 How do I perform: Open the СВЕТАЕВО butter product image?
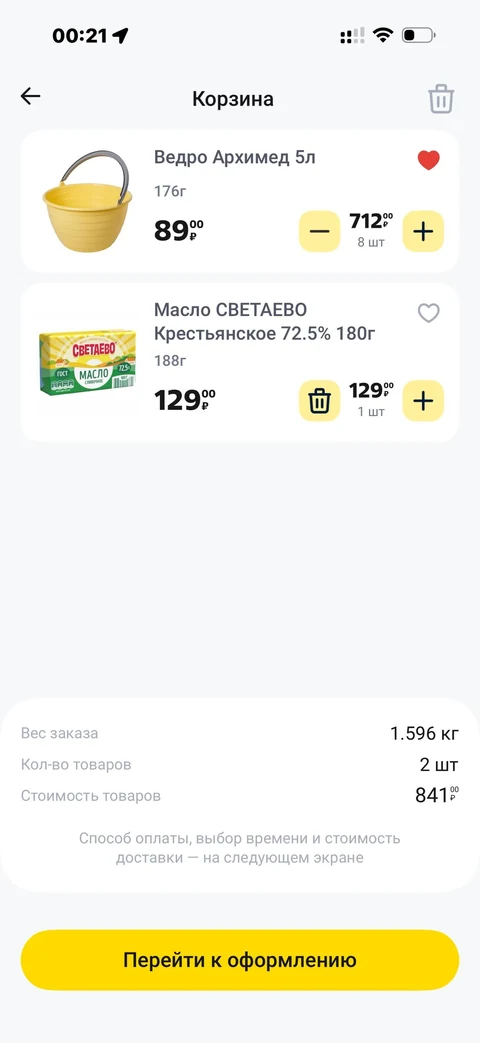(88, 363)
